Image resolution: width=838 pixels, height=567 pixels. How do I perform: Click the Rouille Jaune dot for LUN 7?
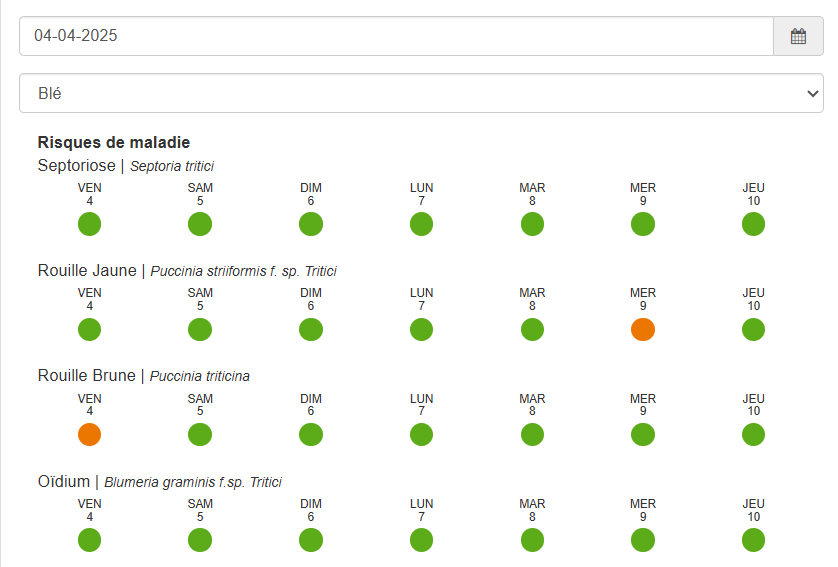421,329
